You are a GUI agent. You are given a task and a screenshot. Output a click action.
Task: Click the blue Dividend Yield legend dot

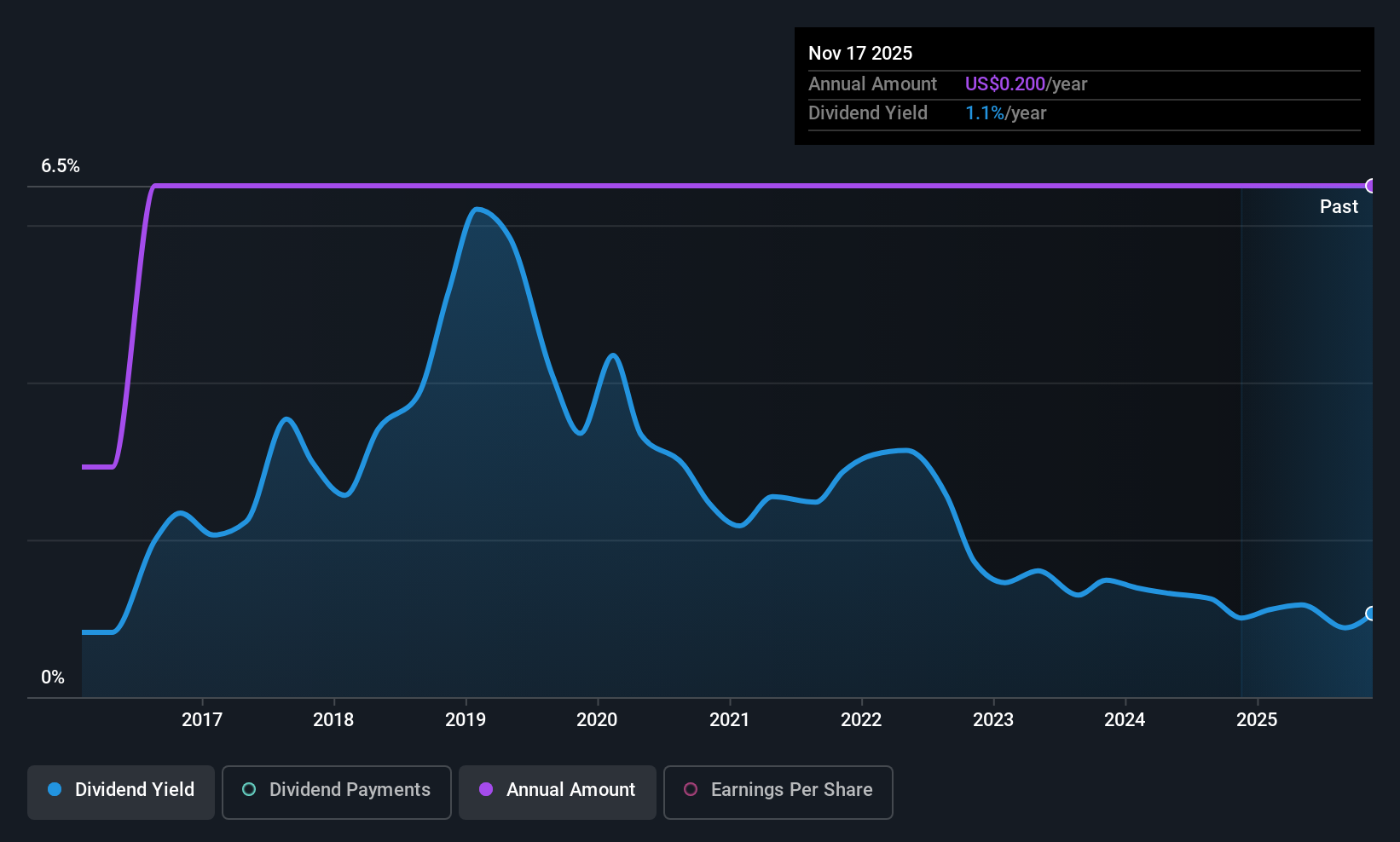click(x=55, y=789)
